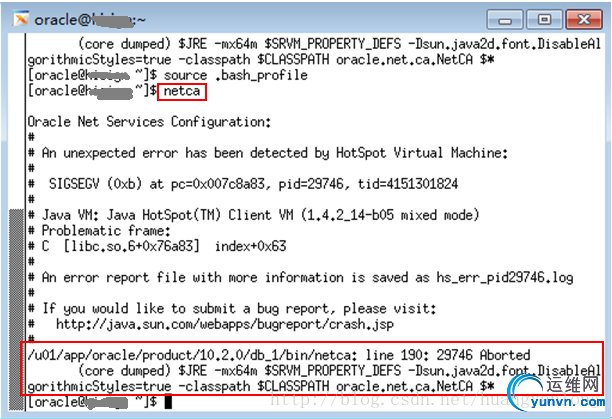
Task: Click 'Oracle Net Services Configuration:' line
Action: click(x=149, y=122)
